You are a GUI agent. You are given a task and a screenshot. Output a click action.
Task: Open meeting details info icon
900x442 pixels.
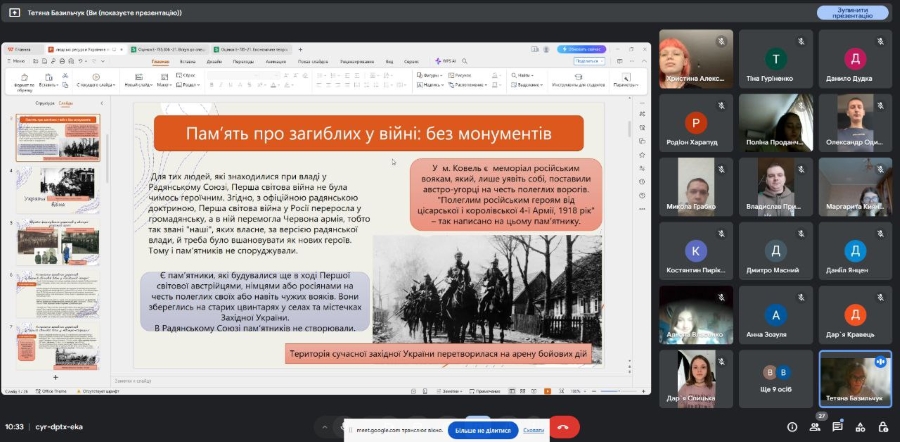(792, 427)
